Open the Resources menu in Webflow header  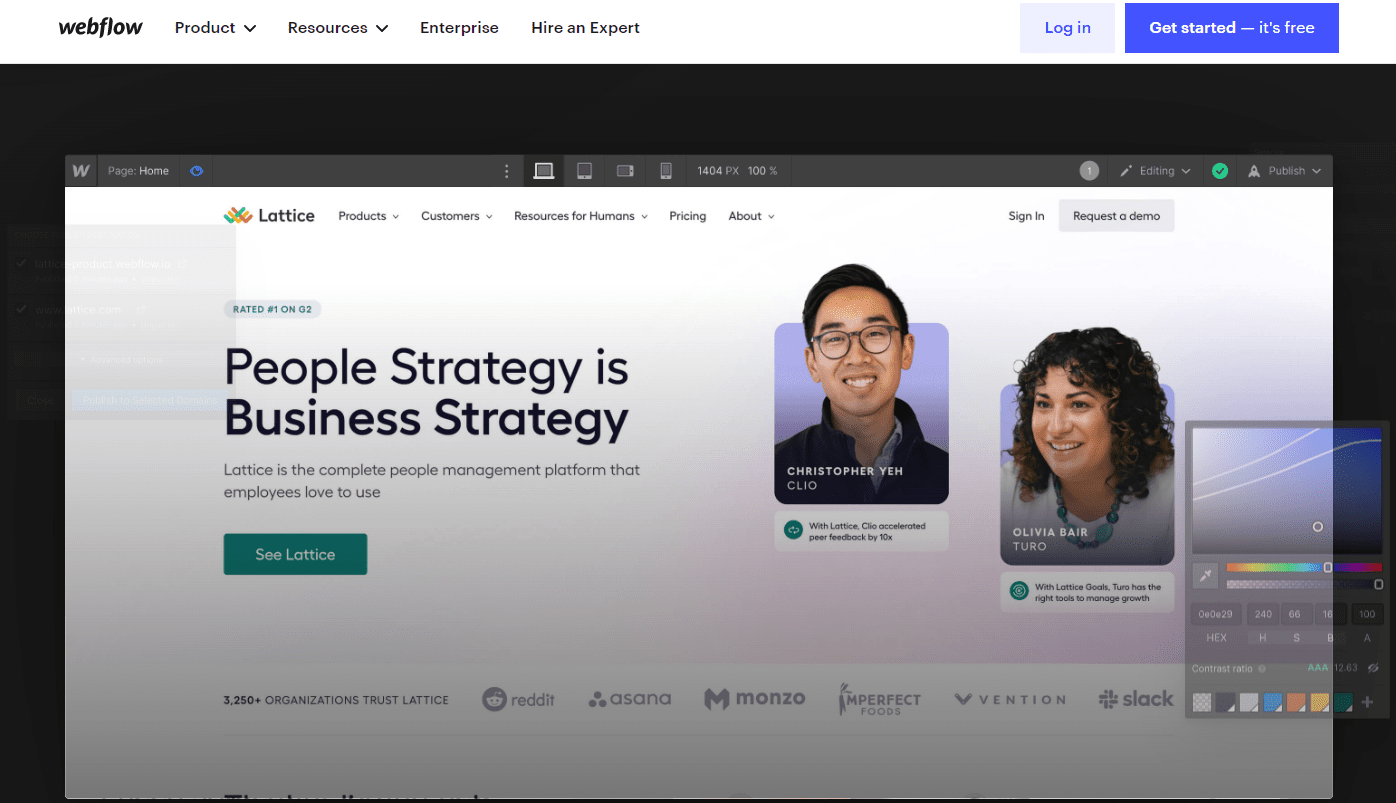tap(337, 28)
